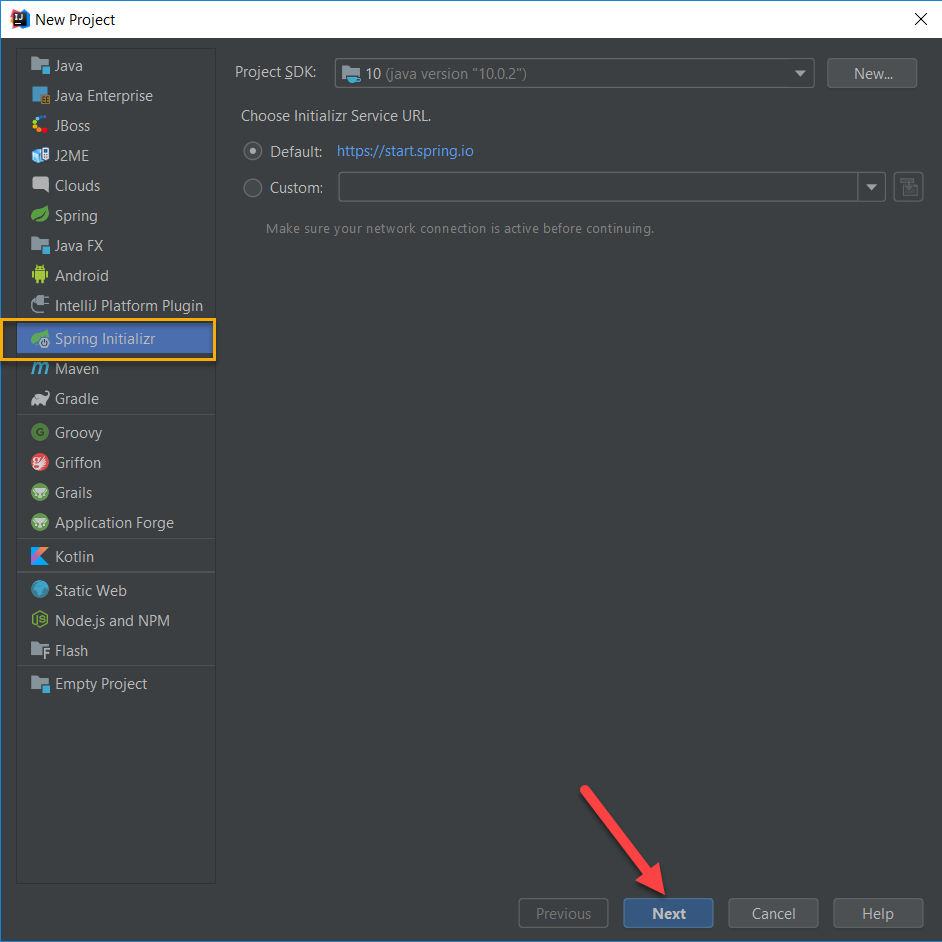The image size is (942, 942).
Task: Click the Previous button
Action: click(564, 913)
